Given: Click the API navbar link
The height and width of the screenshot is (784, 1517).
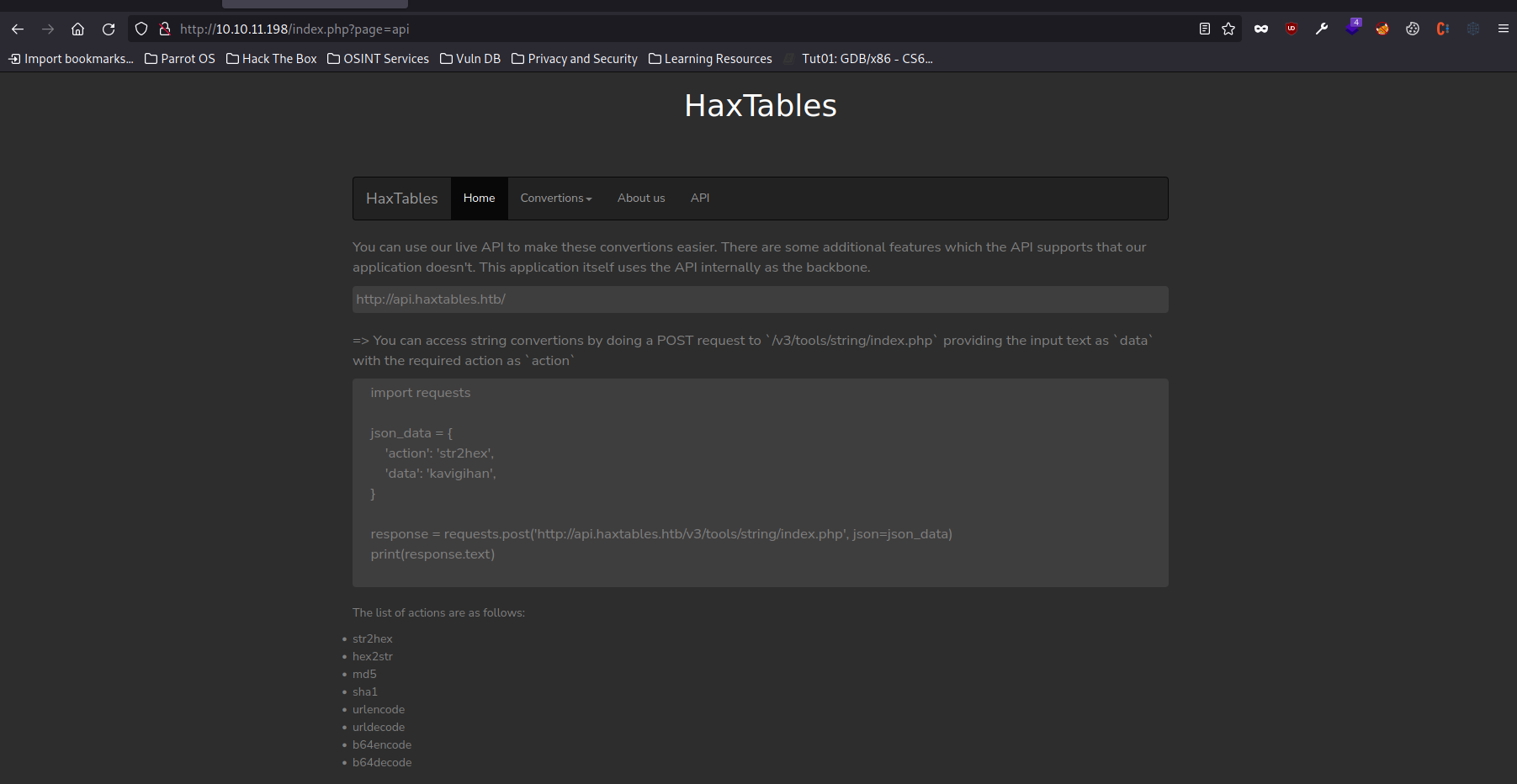Looking at the screenshot, I should point(700,199).
